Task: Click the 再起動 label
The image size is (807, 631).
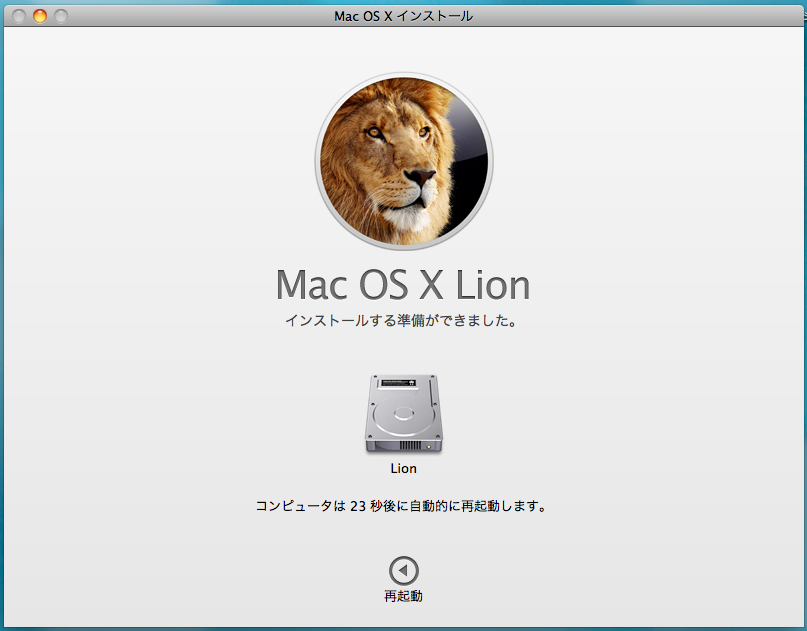Action: pos(404,596)
